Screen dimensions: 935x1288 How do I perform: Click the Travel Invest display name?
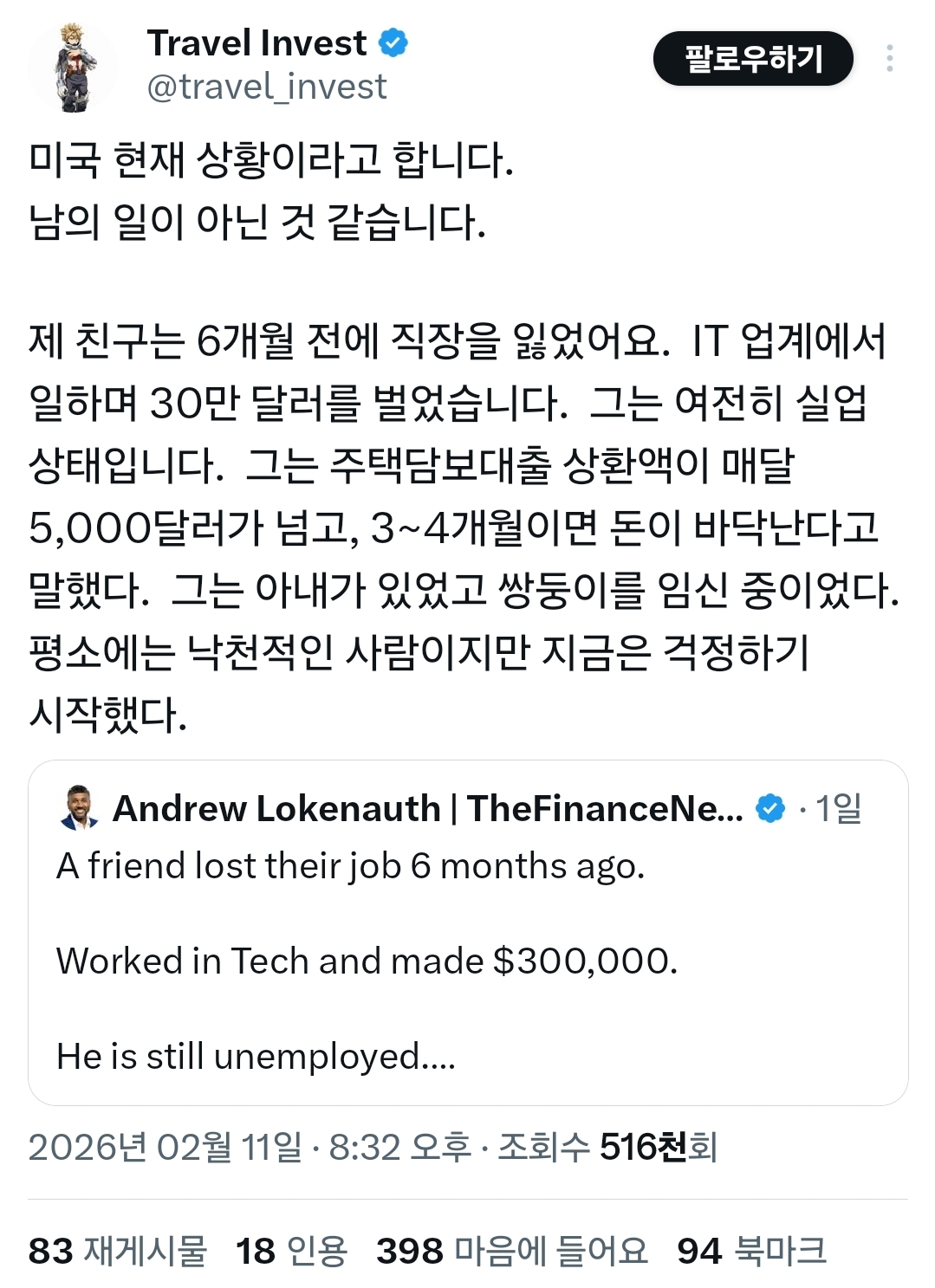pyautogui.click(x=256, y=42)
